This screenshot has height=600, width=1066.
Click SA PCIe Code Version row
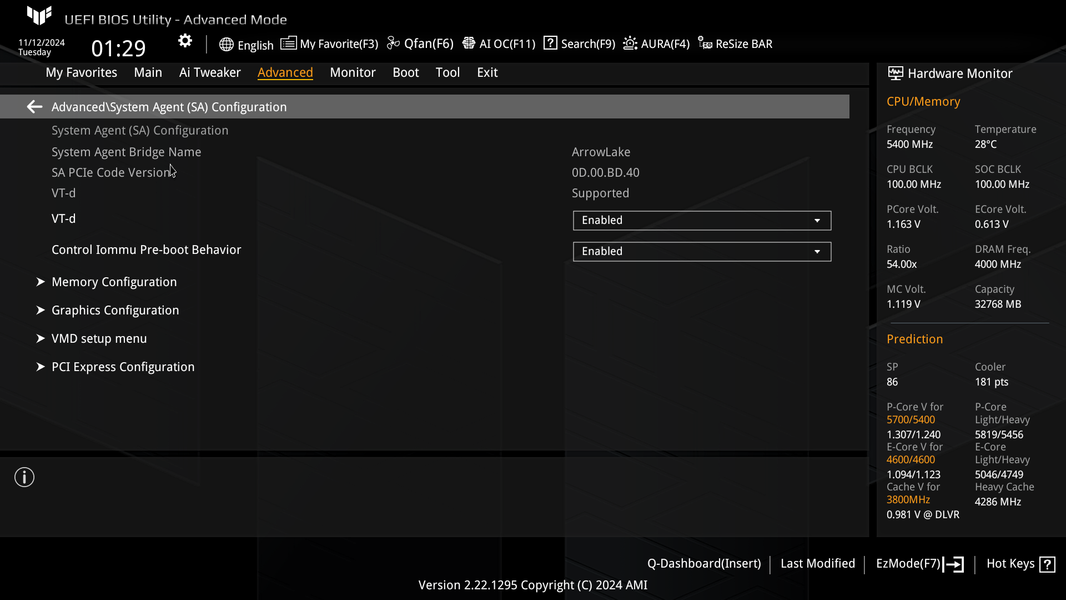[111, 173]
